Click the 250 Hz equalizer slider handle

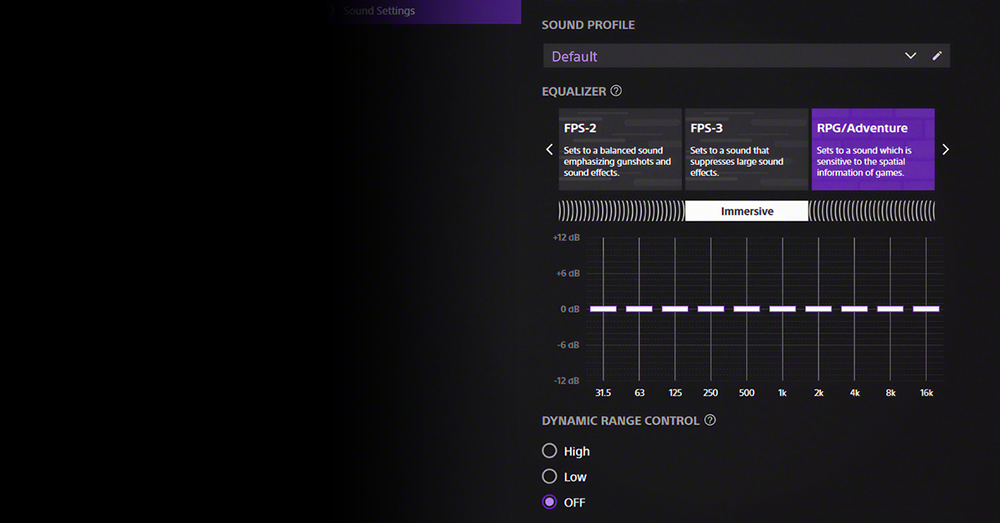[711, 309]
